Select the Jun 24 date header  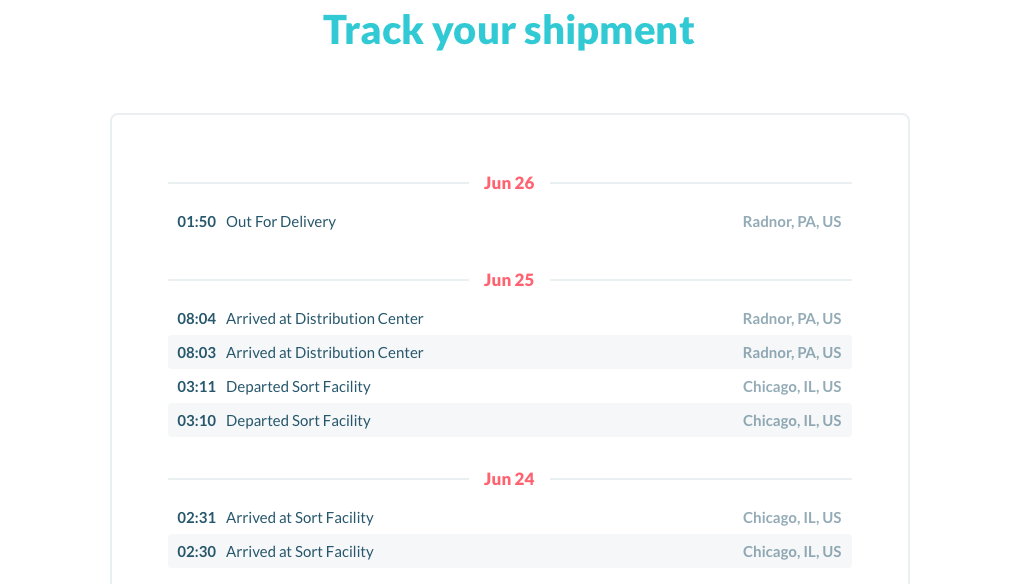[509, 479]
